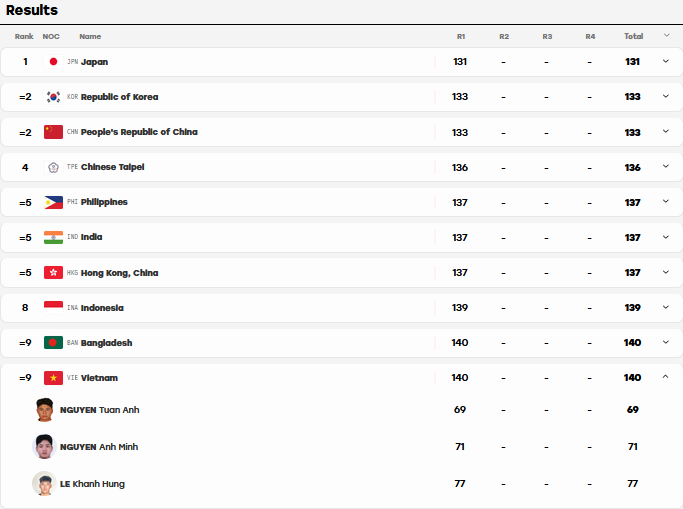The image size is (683, 509).
Task: Open NGUYEN Anh Minh's profile link
Action: pos(99,447)
